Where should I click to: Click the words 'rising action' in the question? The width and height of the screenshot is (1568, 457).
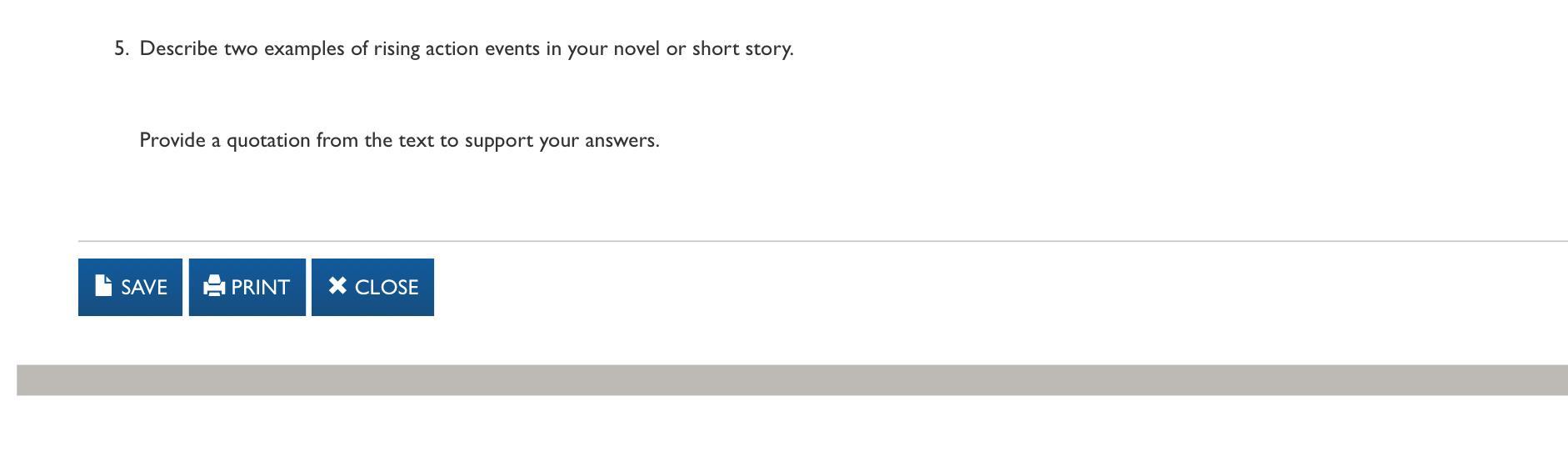point(426,49)
